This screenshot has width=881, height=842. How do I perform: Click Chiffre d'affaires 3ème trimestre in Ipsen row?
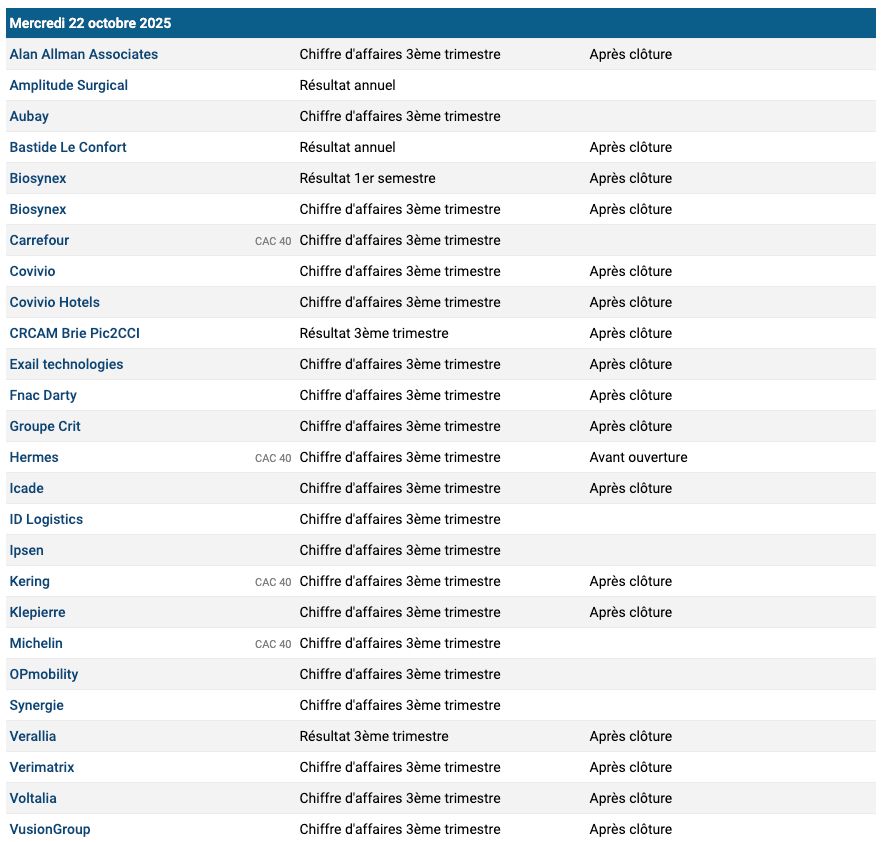coord(400,550)
